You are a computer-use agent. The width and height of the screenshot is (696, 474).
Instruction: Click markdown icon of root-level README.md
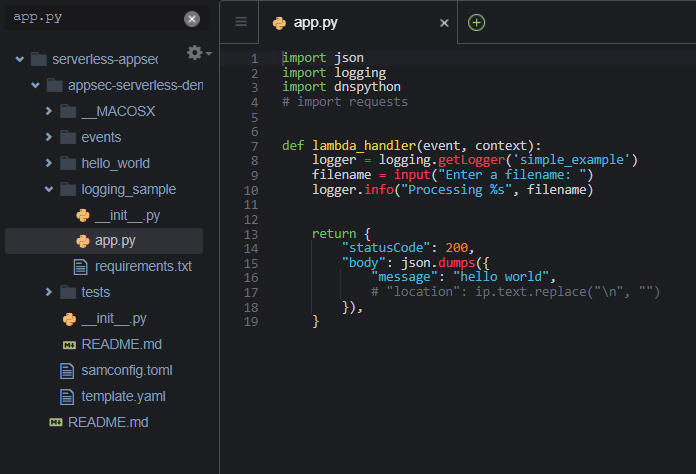pyautogui.click(x=56, y=422)
